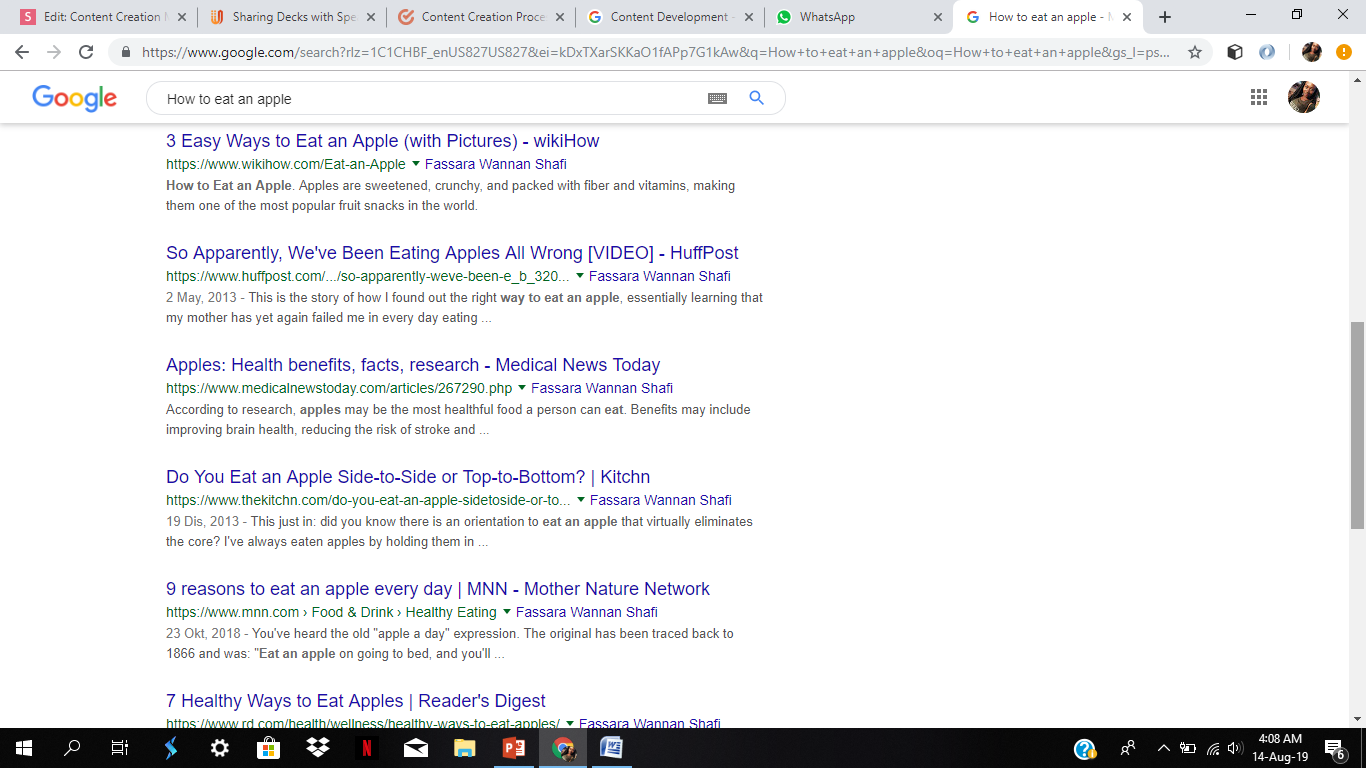
Task: Open Task View on taskbar
Action: [x=120, y=748]
